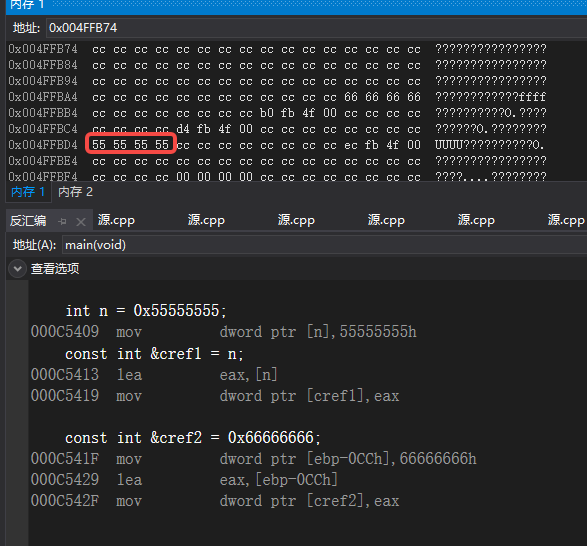Open the rightmost 源.cpp tab
This screenshot has height=546, width=587.
tap(566, 220)
